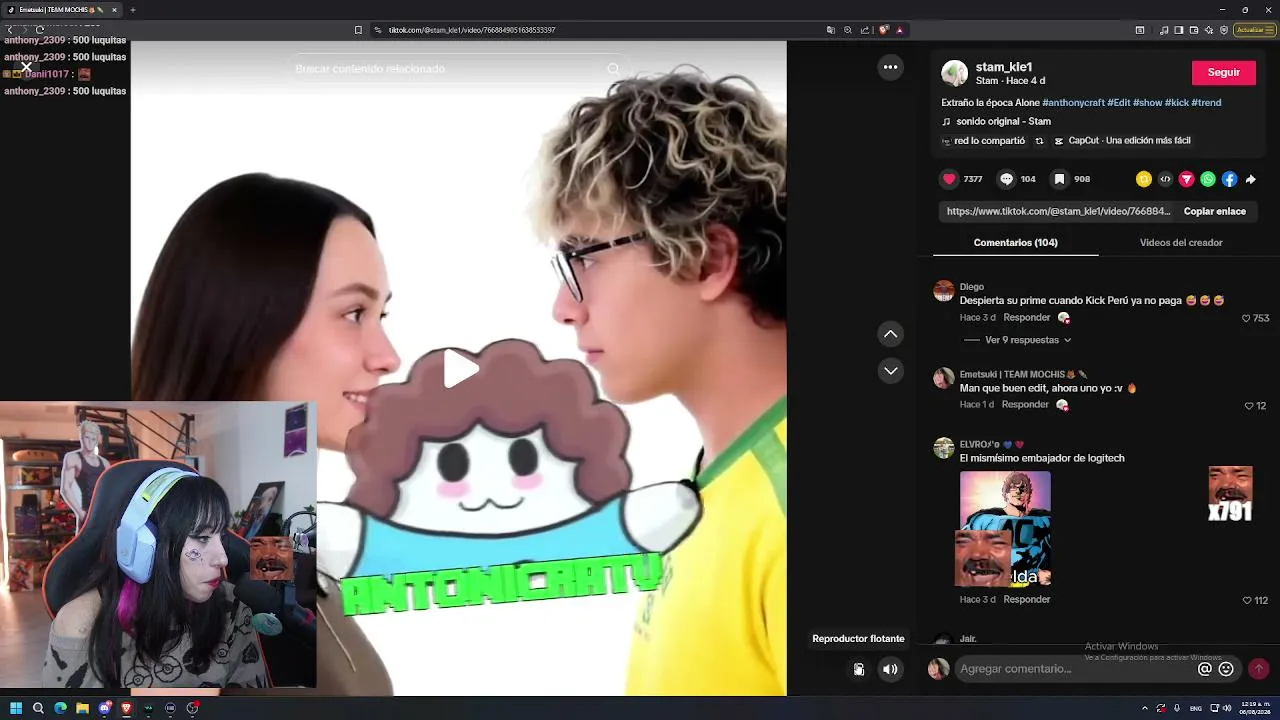The width and height of the screenshot is (1280, 720).
Task: Open the #Edit hashtag
Action: (1118, 103)
